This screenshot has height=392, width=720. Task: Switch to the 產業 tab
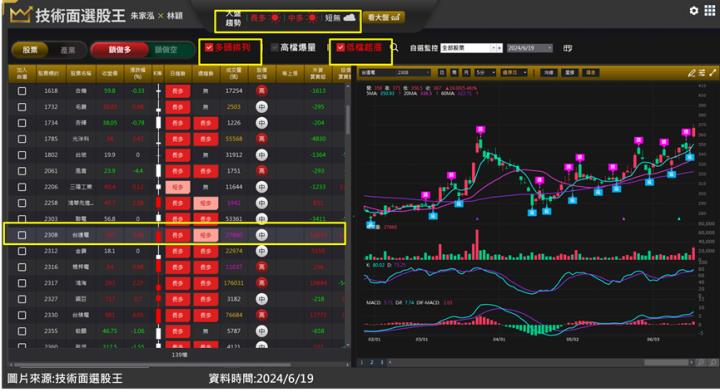pyautogui.click(x=68, y=50)
